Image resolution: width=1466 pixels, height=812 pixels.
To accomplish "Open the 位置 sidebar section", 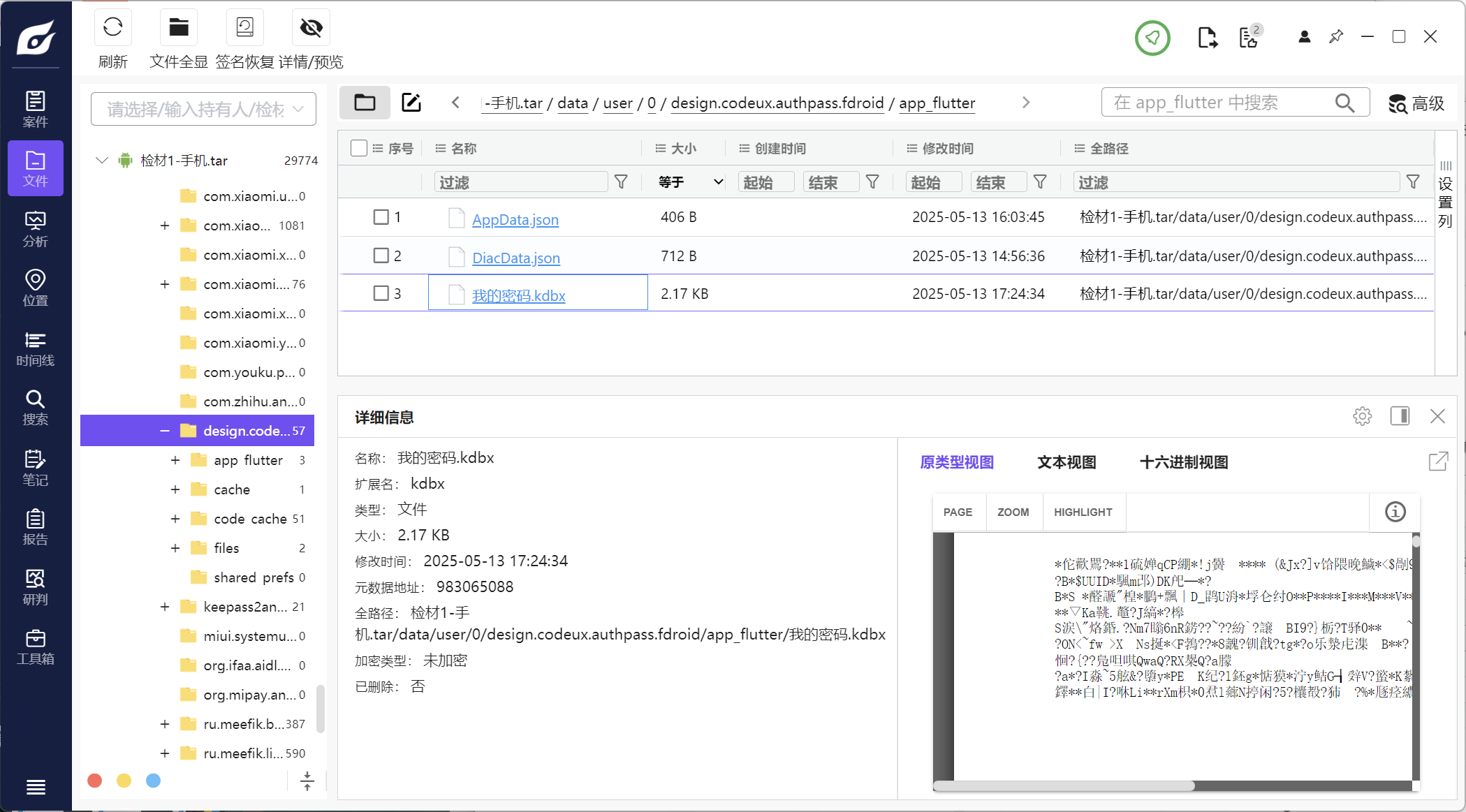I will pyautogui.click(x=36, y=288).
